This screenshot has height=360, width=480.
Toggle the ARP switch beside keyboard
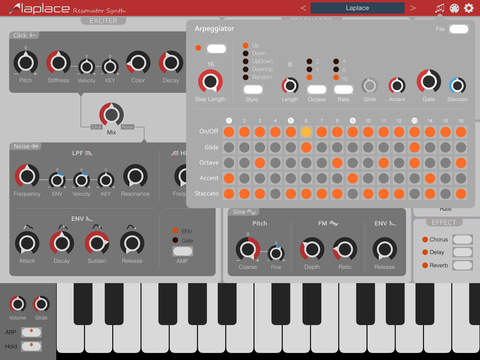point(31,332)
